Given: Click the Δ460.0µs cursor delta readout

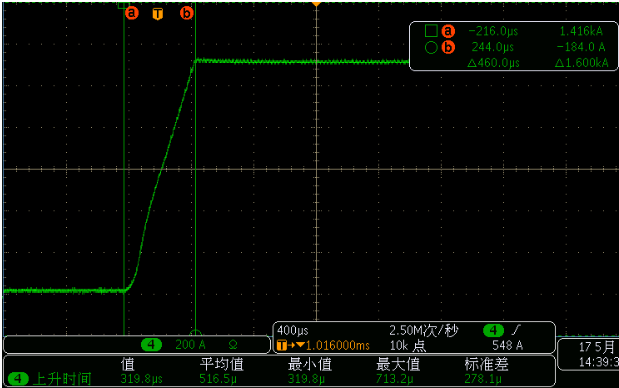Looking at the screenshot, I should 493,63.
